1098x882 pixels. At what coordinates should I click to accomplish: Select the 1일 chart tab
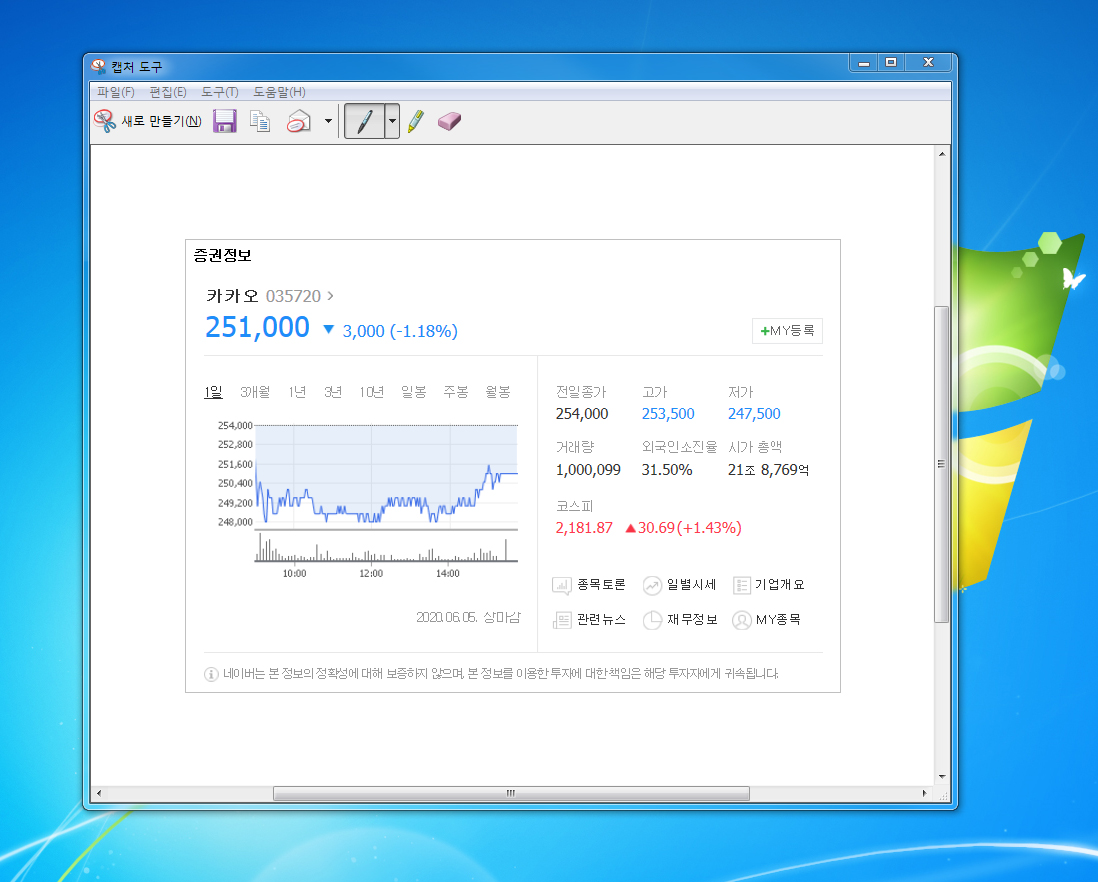click(213, 392)
